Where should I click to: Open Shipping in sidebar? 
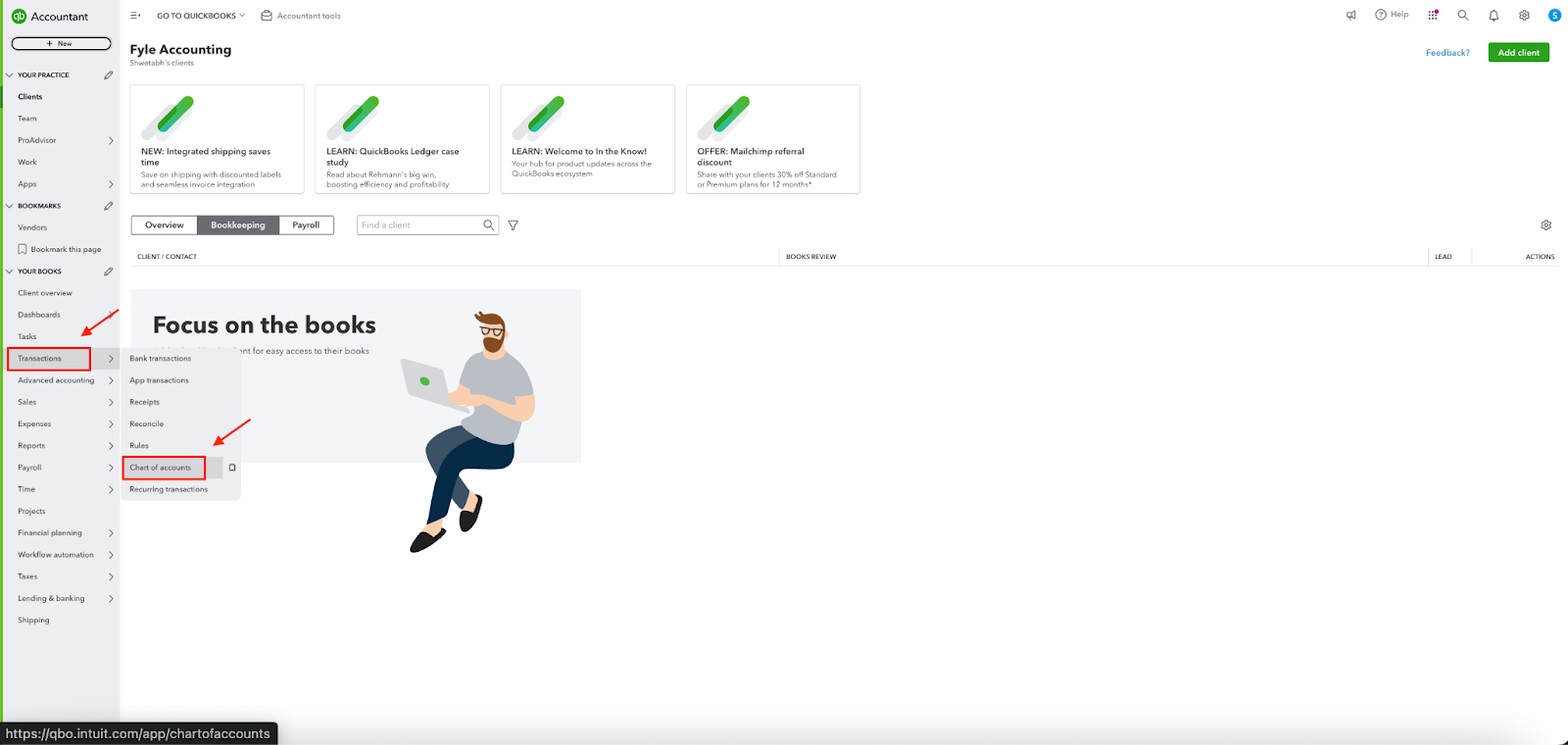pyautogui.click(x=33, y=621)
